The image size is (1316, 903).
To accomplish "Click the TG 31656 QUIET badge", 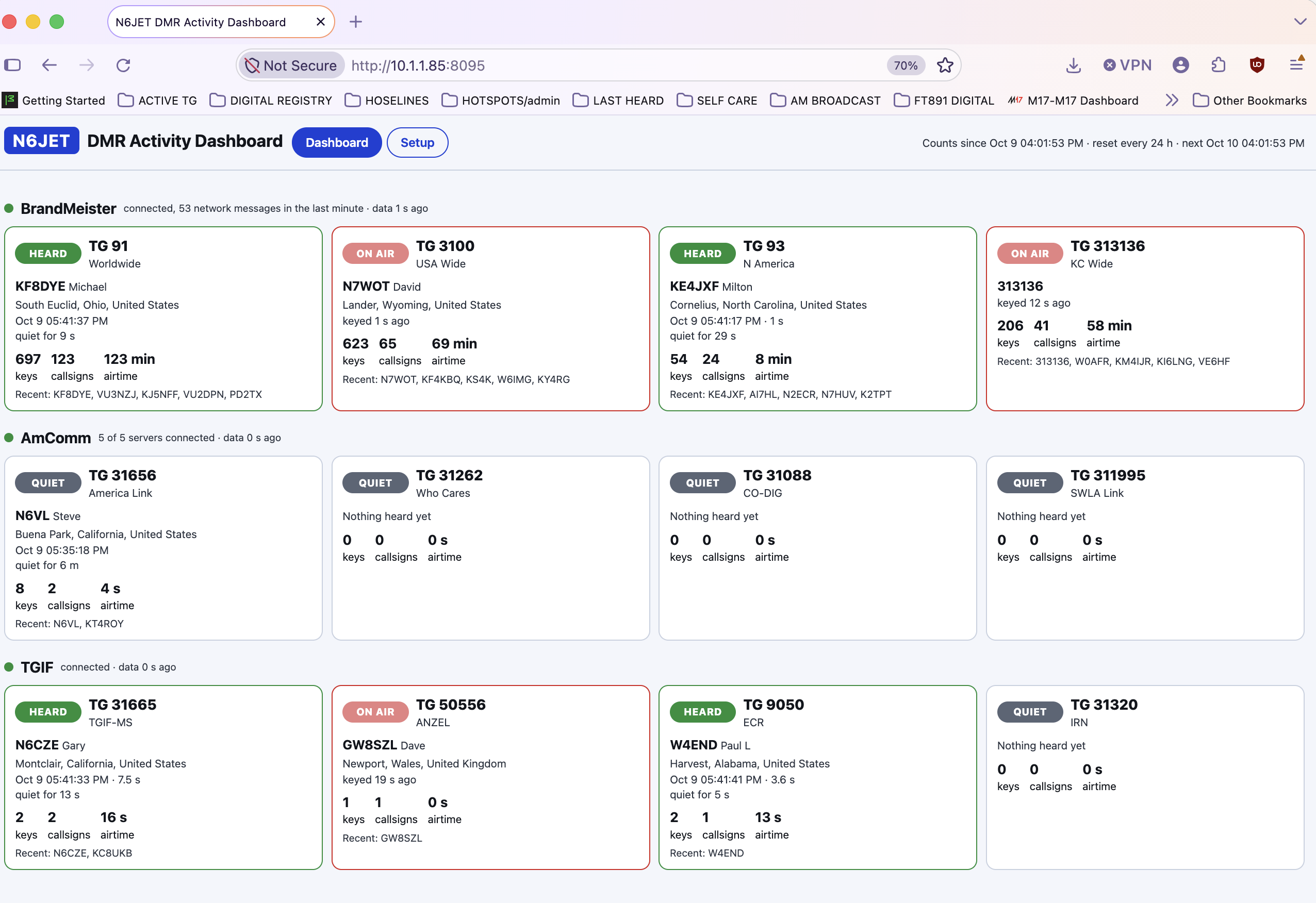I will tap(48, 483).
